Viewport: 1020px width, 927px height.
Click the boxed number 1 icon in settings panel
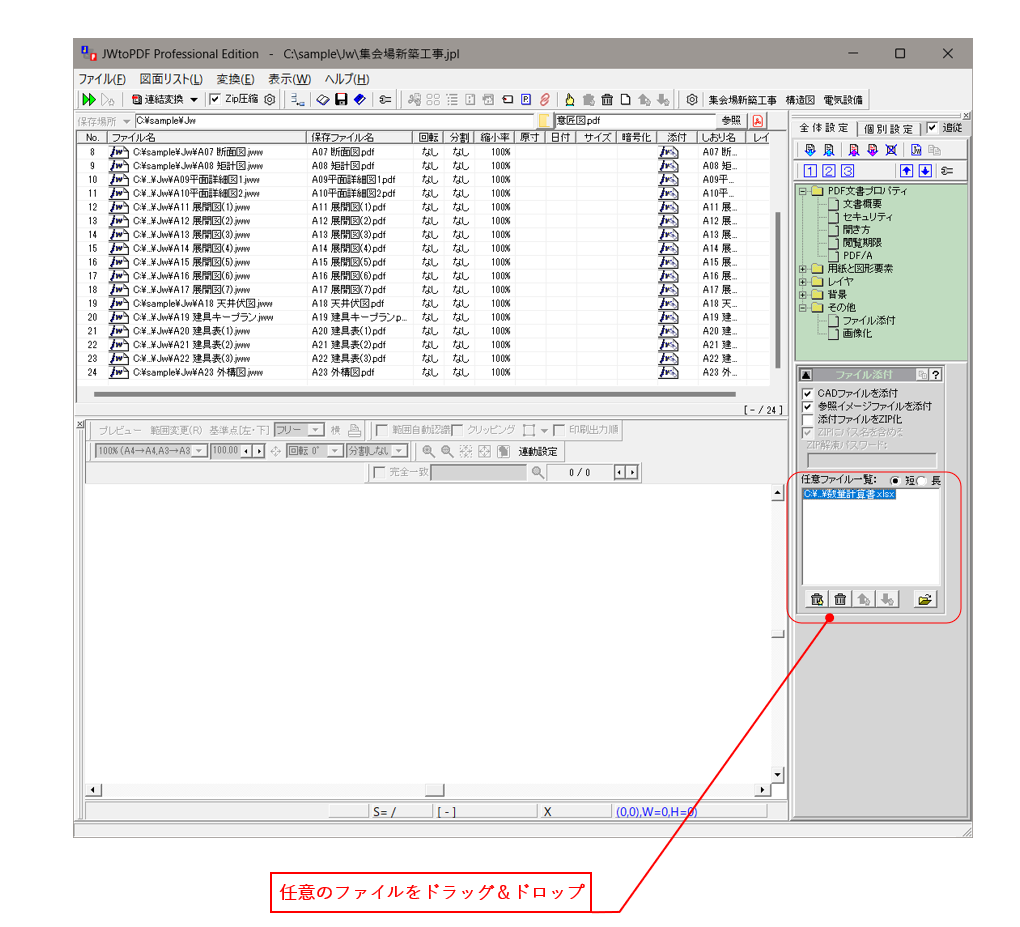click(x=811, y=170)
